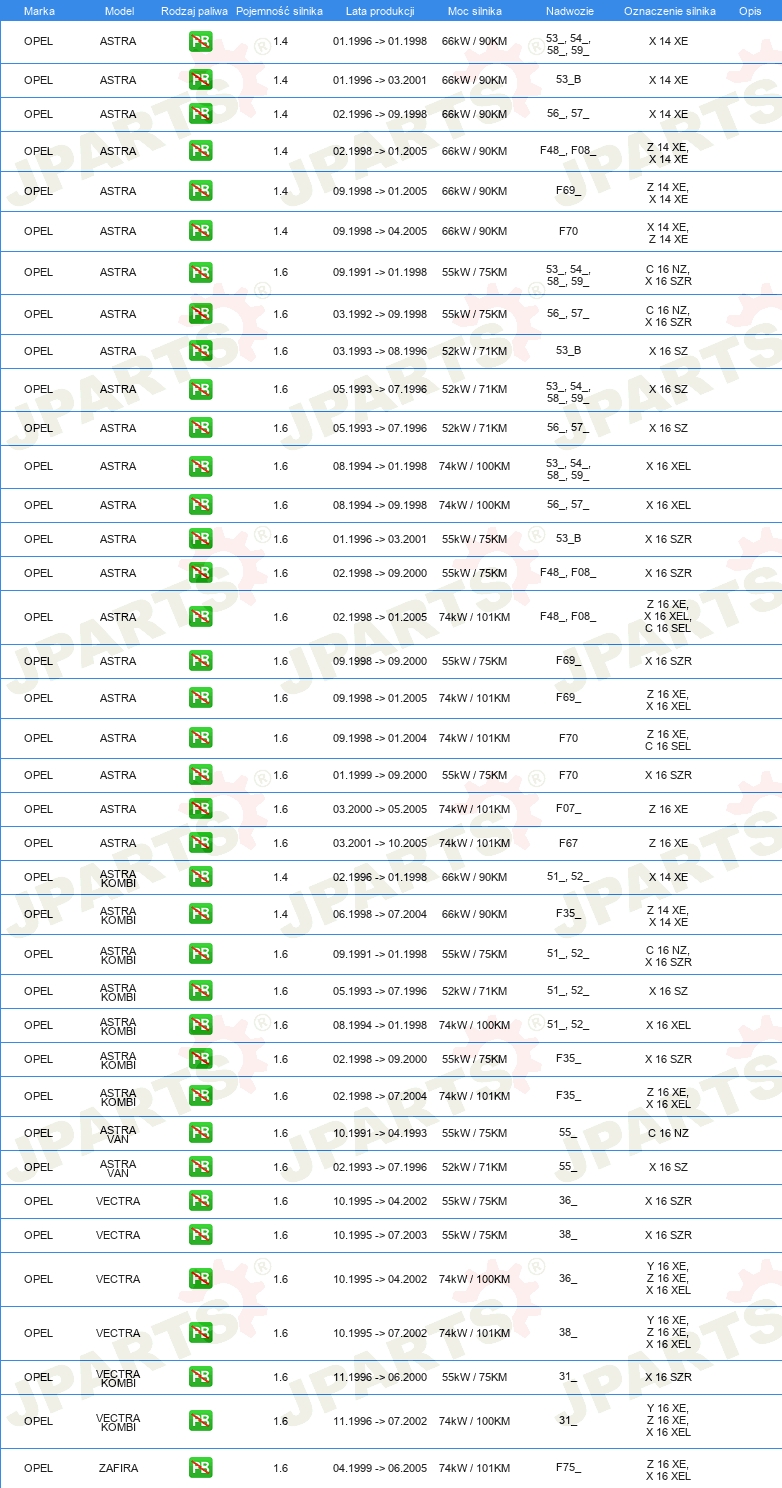This screenshot has height=1488, width=782.
Task: Click the Lata produkcji column header
Action: 380,11
